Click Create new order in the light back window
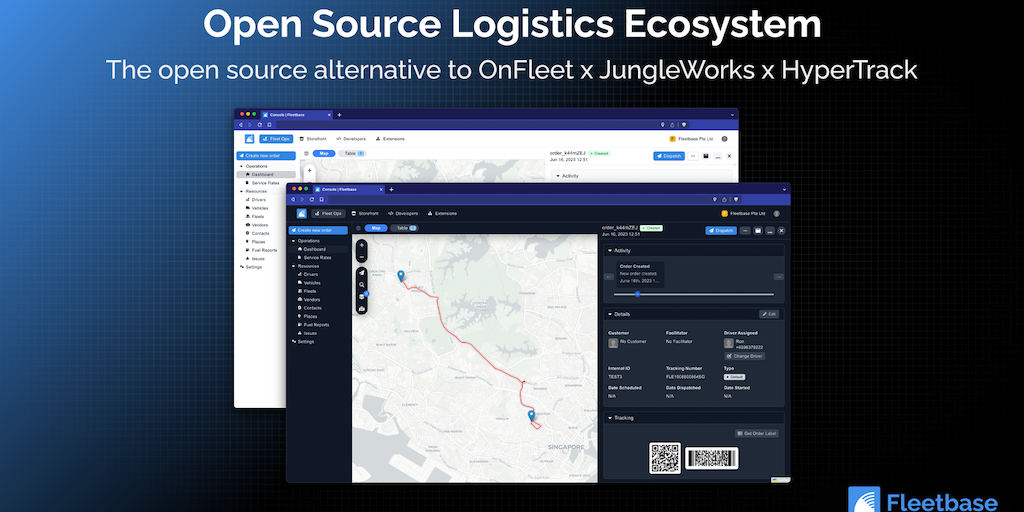1024x512 pixels. click(266, 156)
